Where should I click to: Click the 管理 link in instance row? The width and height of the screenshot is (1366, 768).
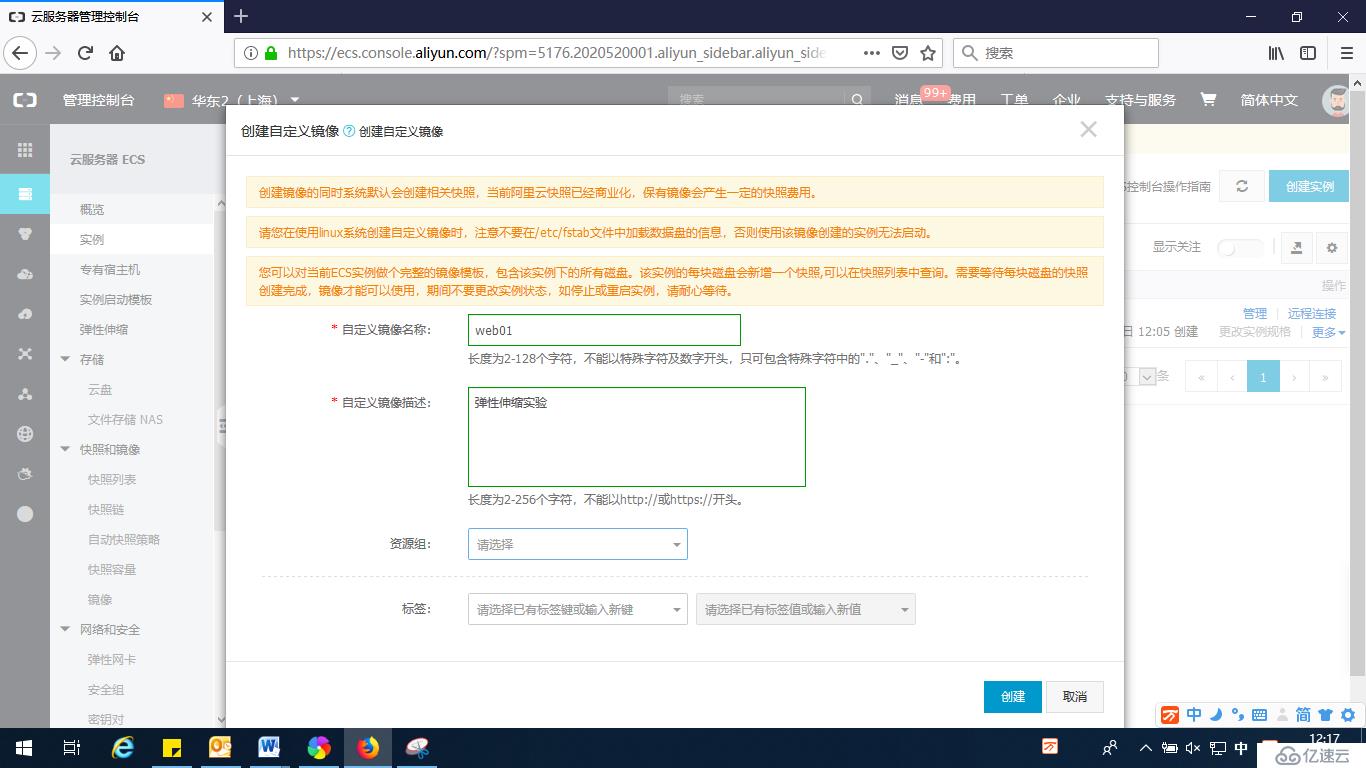point(1254,314)
